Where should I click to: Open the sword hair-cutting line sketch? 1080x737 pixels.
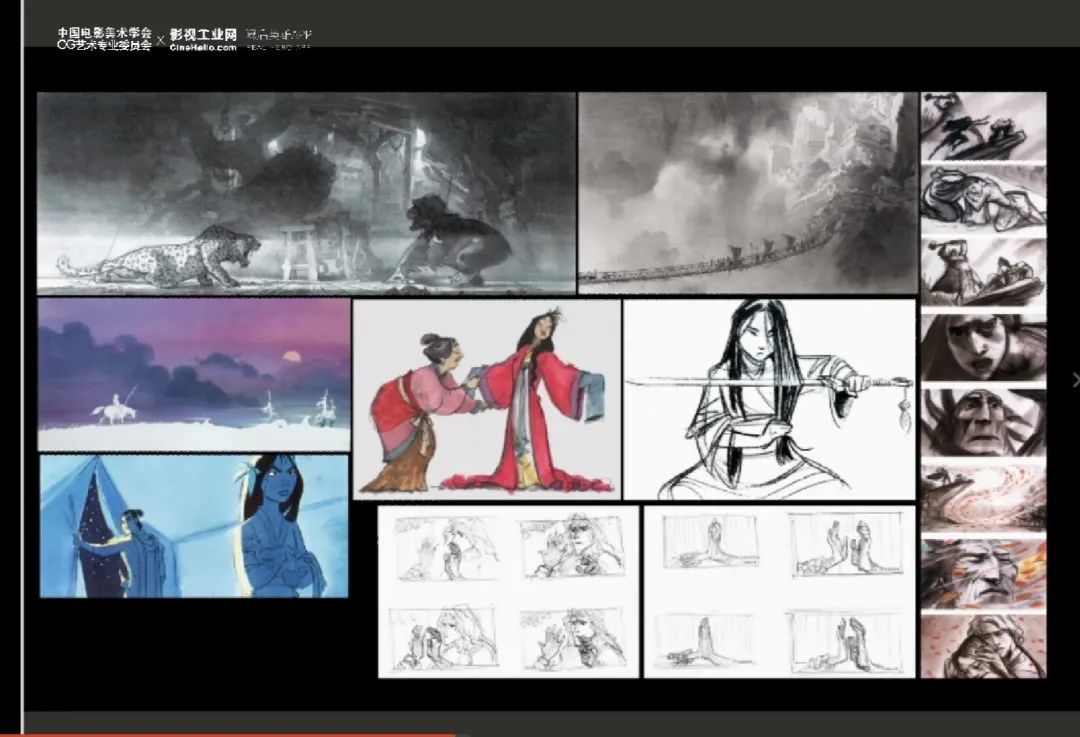coord(769,399)
